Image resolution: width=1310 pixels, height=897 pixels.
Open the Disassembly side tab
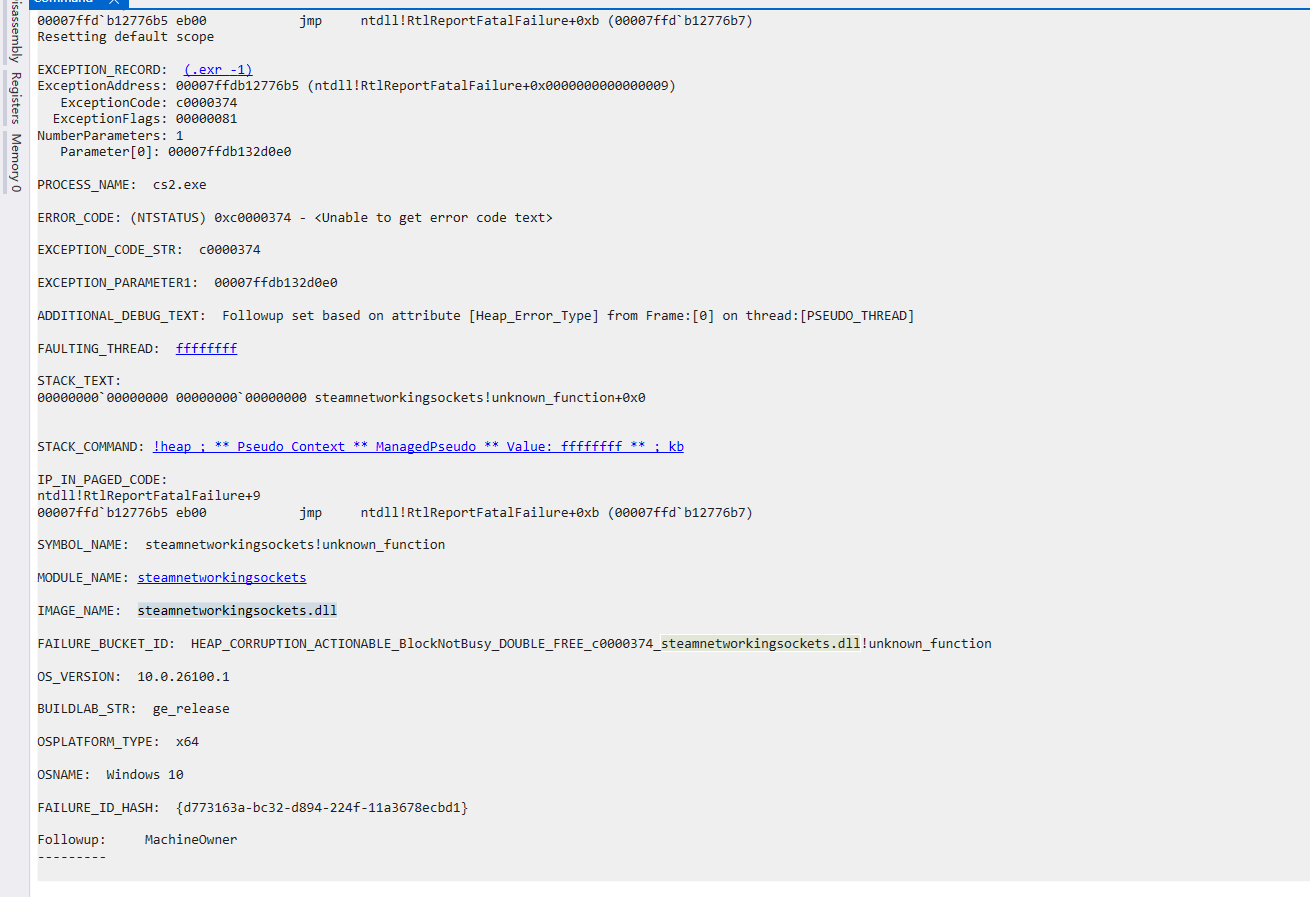point(15,32)
